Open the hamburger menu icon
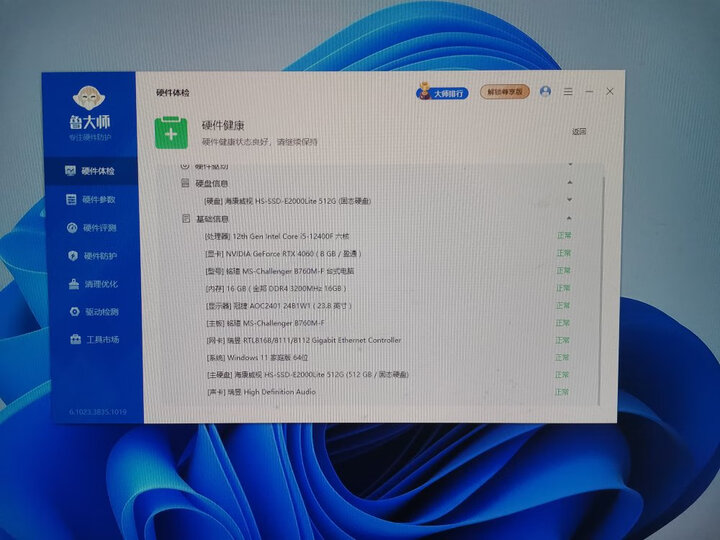The width and height of the screenshot is (720, 540). [568, 92]
